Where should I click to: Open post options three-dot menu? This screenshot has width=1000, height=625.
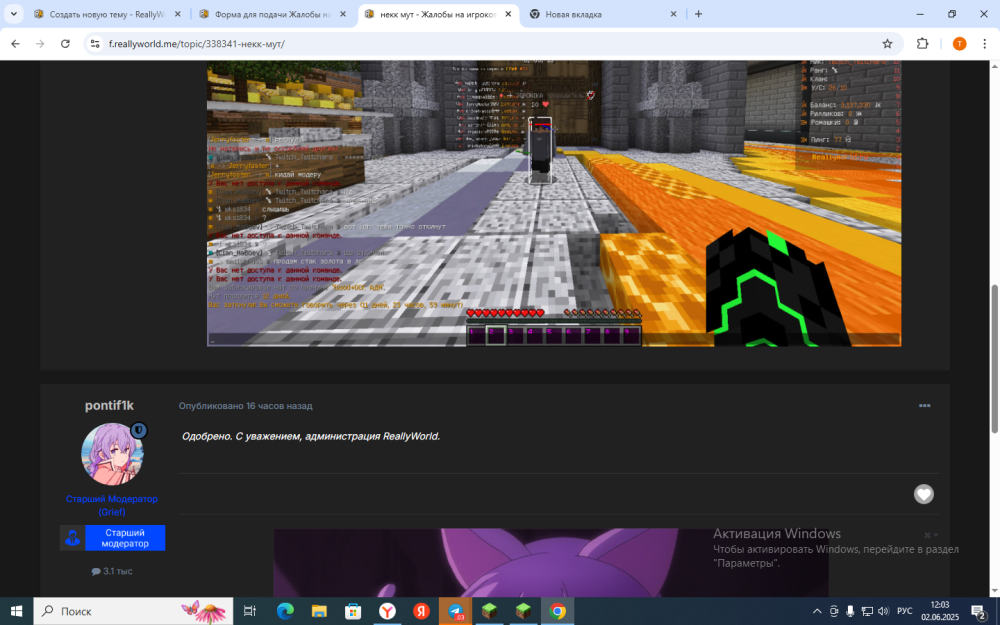click(924, 406)
